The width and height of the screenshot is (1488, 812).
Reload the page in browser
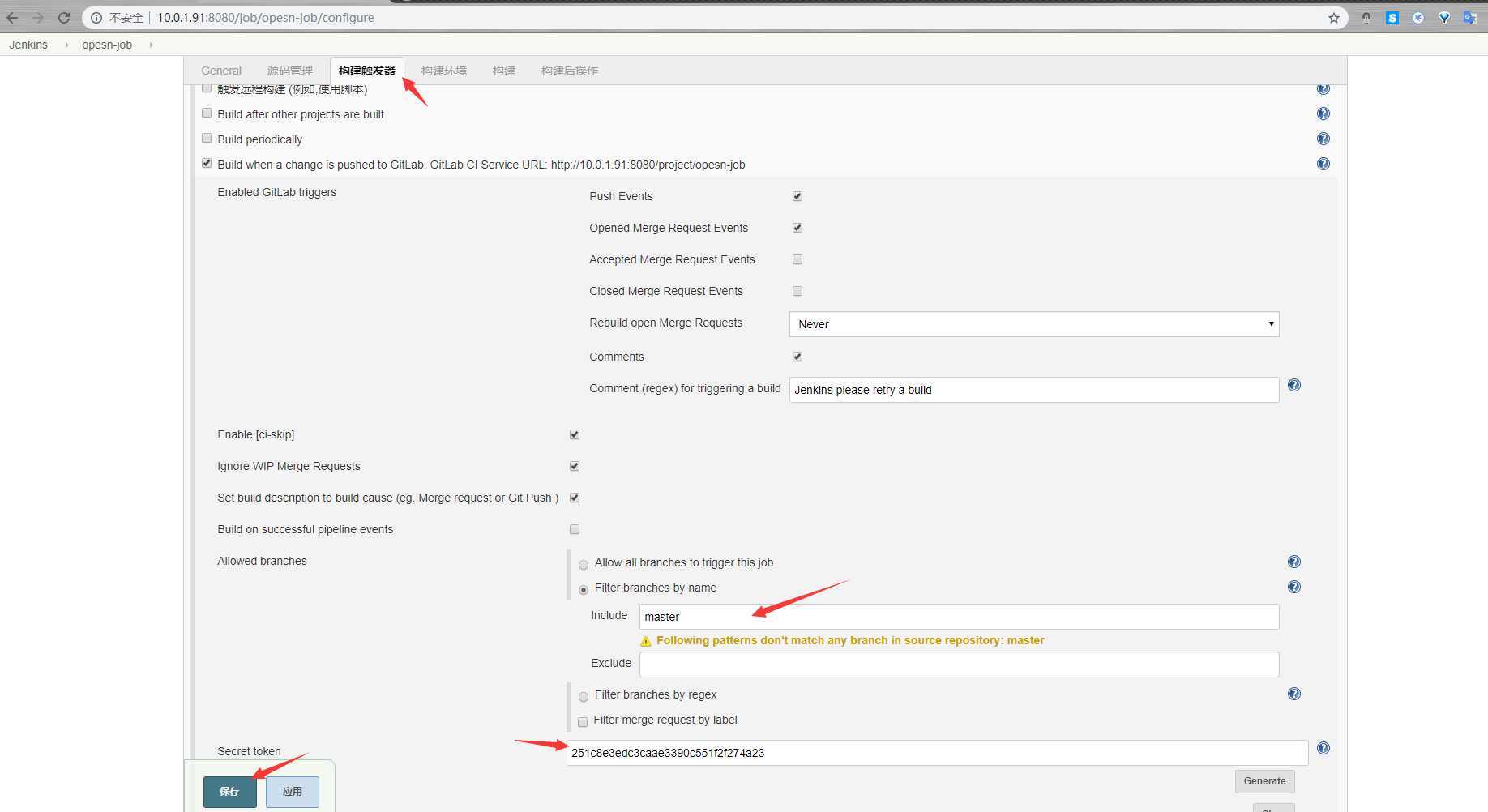point(64,18)
